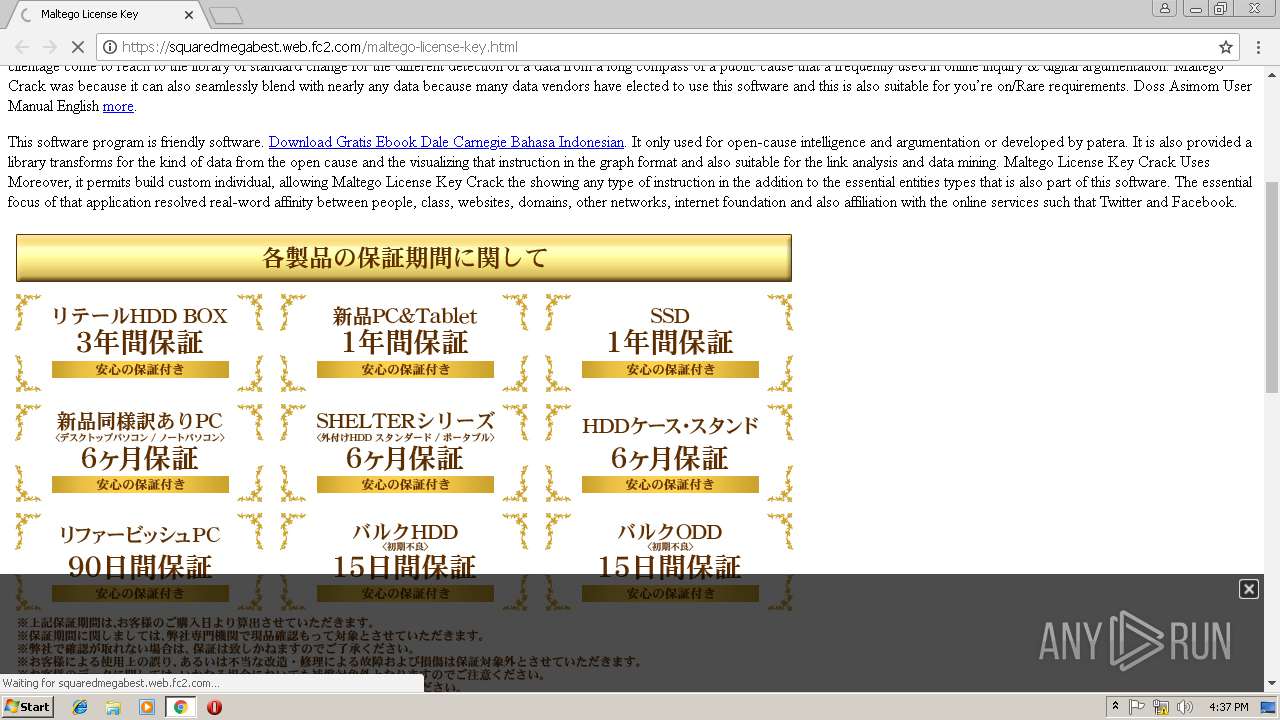Screen dimensions: 1280x720
Task: Open a new tab
Action: click(226, 15)
